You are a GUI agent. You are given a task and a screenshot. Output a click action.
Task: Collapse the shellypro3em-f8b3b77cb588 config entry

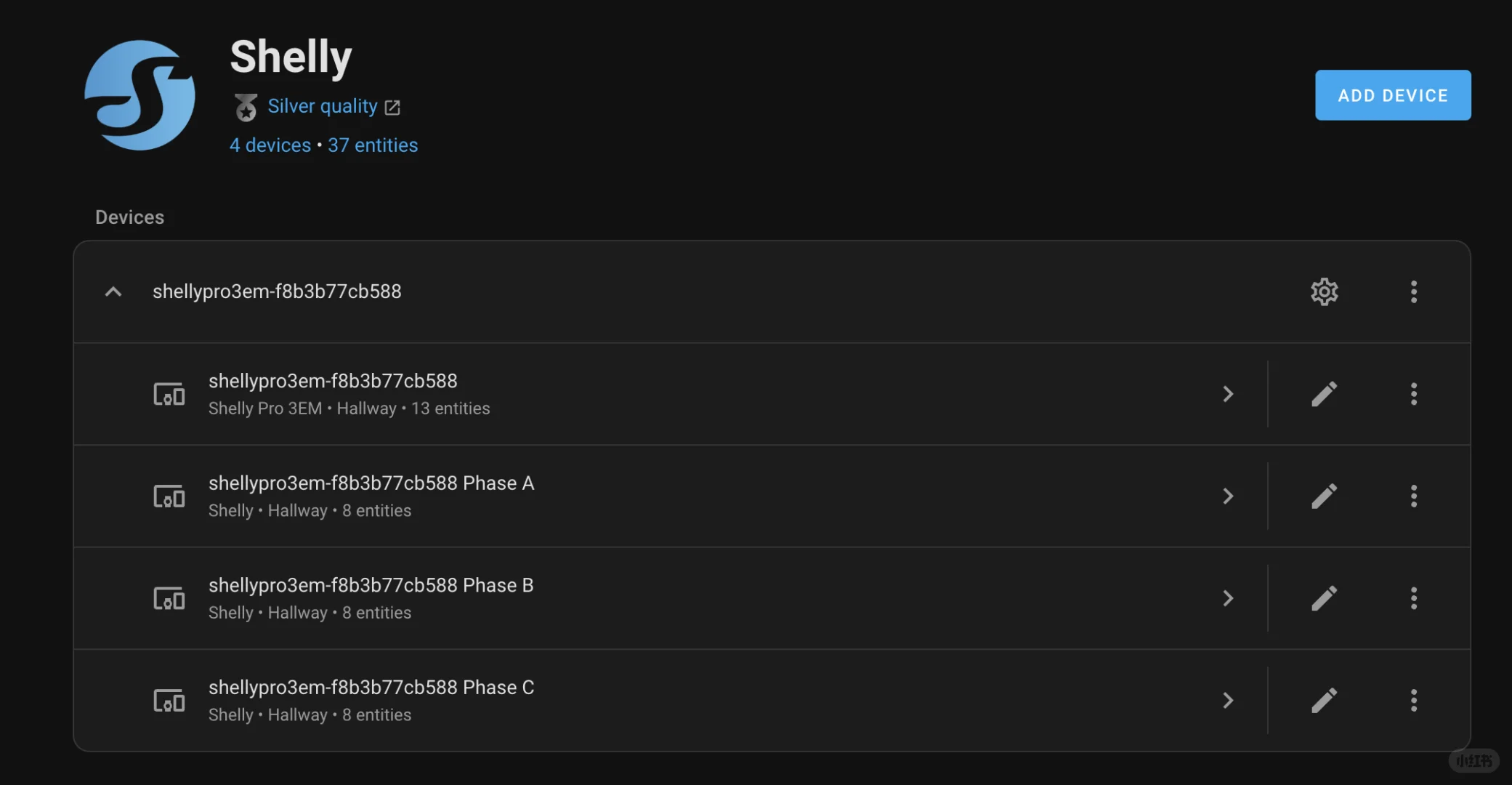point(113,292)
